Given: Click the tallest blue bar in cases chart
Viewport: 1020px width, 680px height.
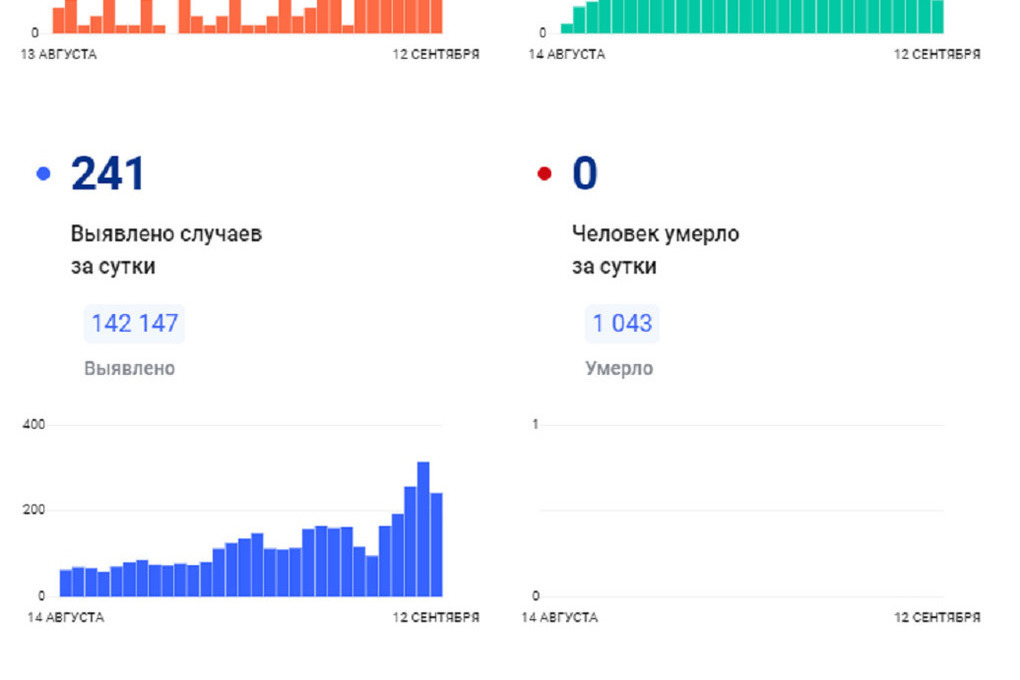Looking at the screenshot, I should pos(423,529).
